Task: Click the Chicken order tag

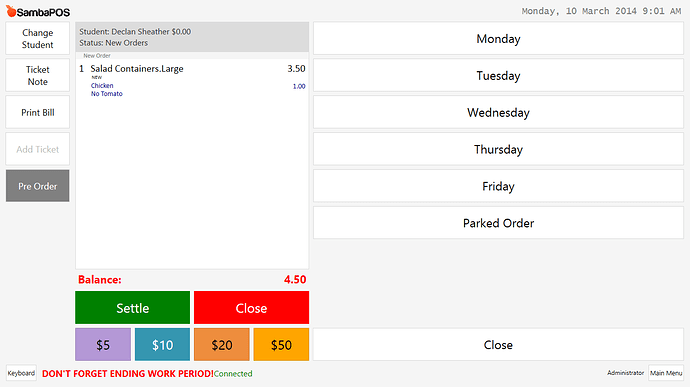Action: 102,85
